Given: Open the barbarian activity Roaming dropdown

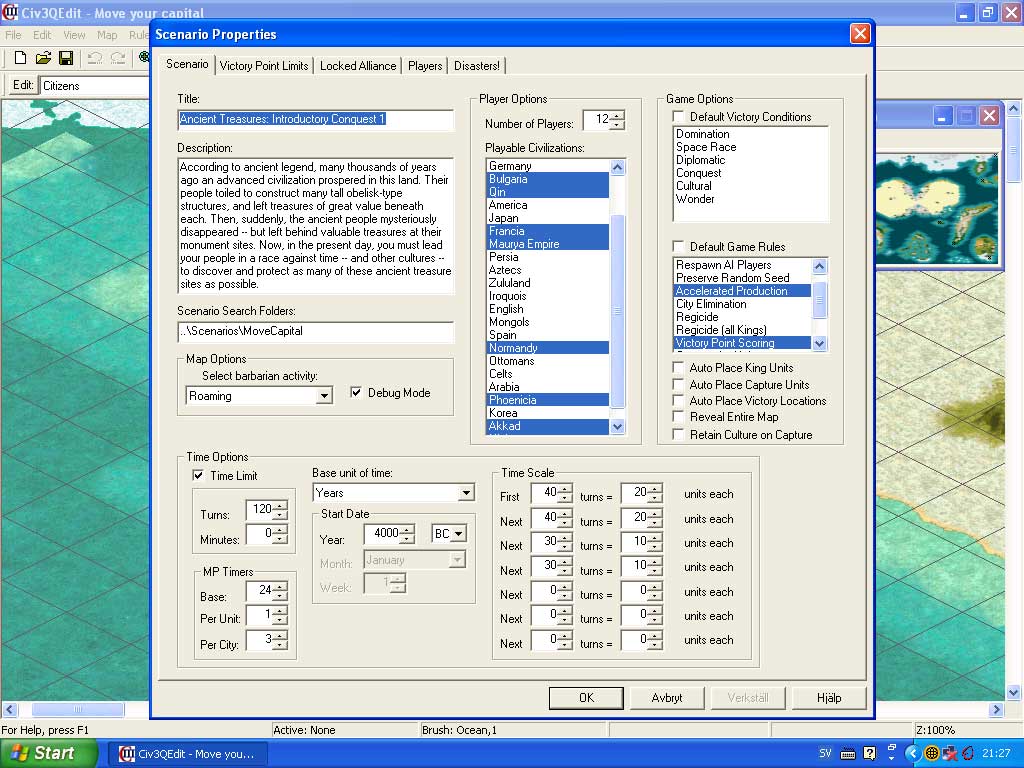Looking at the screenshot, I should [x=324, y=396].
